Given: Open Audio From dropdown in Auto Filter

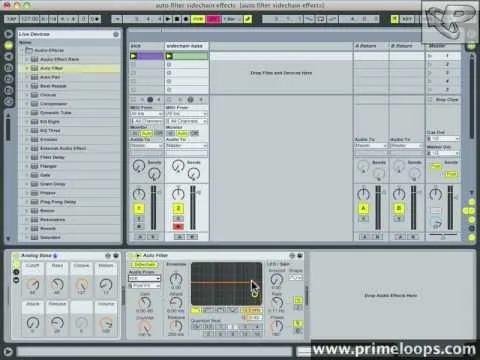Looking at the screenshot, I should 144,278.
